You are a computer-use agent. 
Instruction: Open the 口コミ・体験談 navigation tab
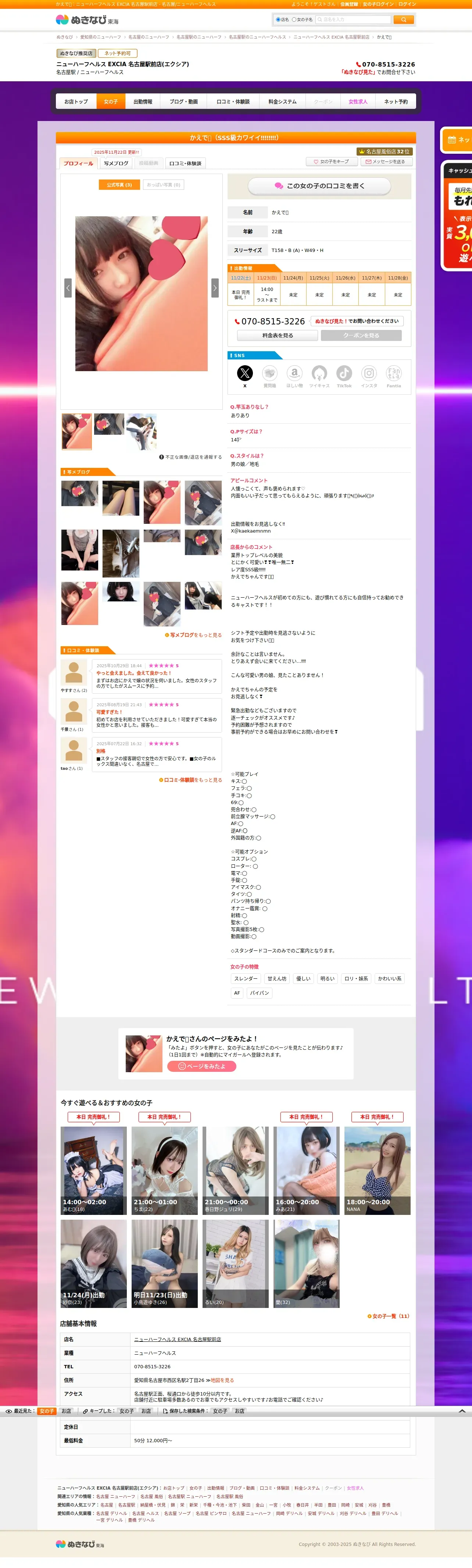(x=233, y=102)
